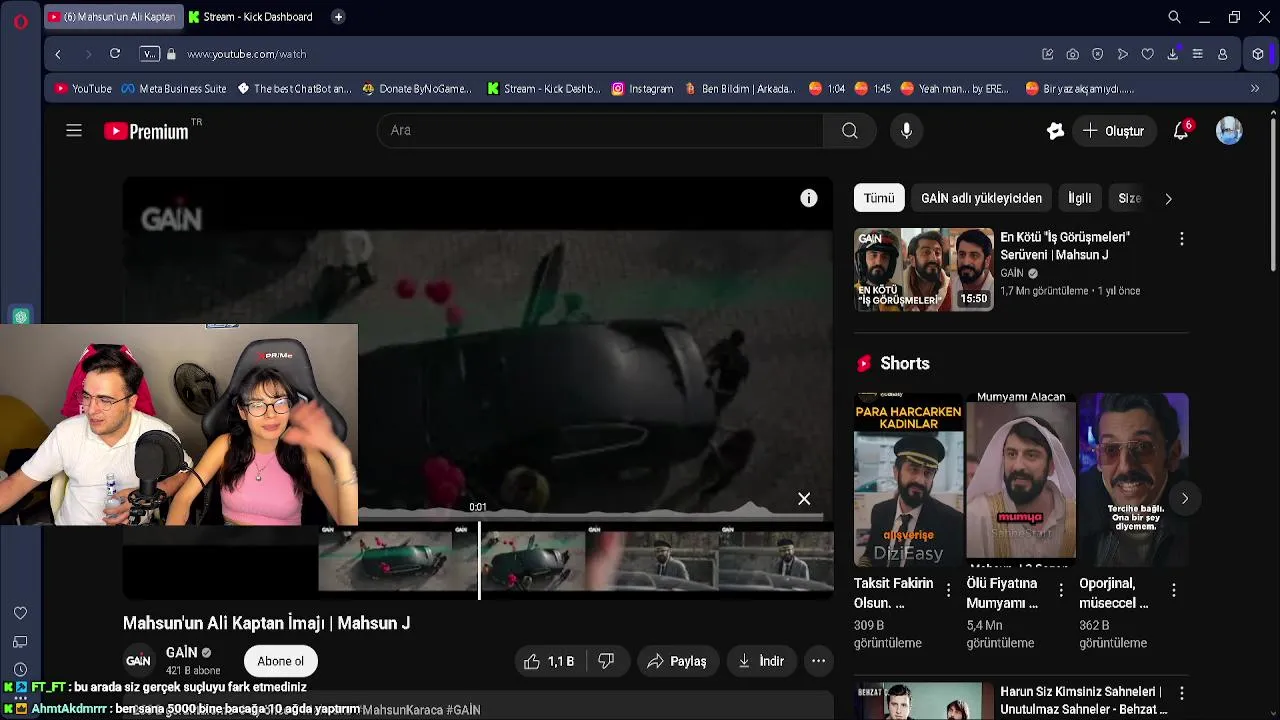Open the GAİN channel name link
1280x720 pixels.
[182, 652]
